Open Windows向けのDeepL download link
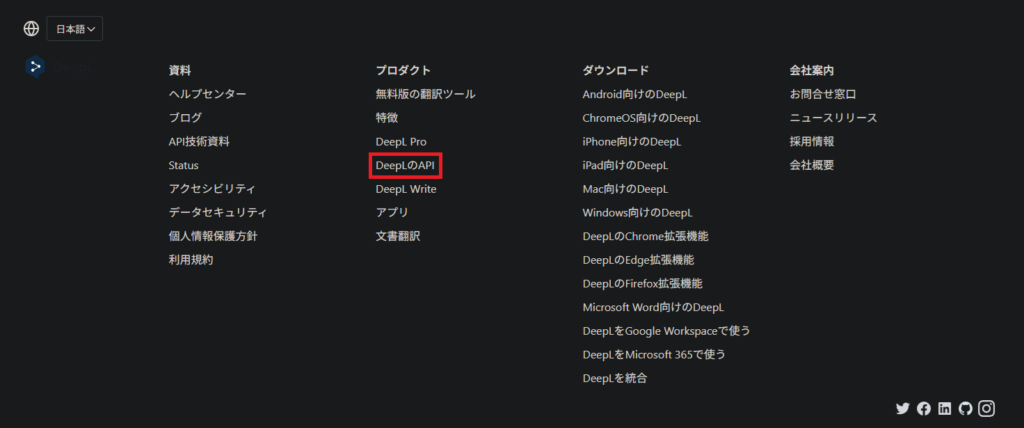Viewport: 1024px width, 428px height. (638, 213)
